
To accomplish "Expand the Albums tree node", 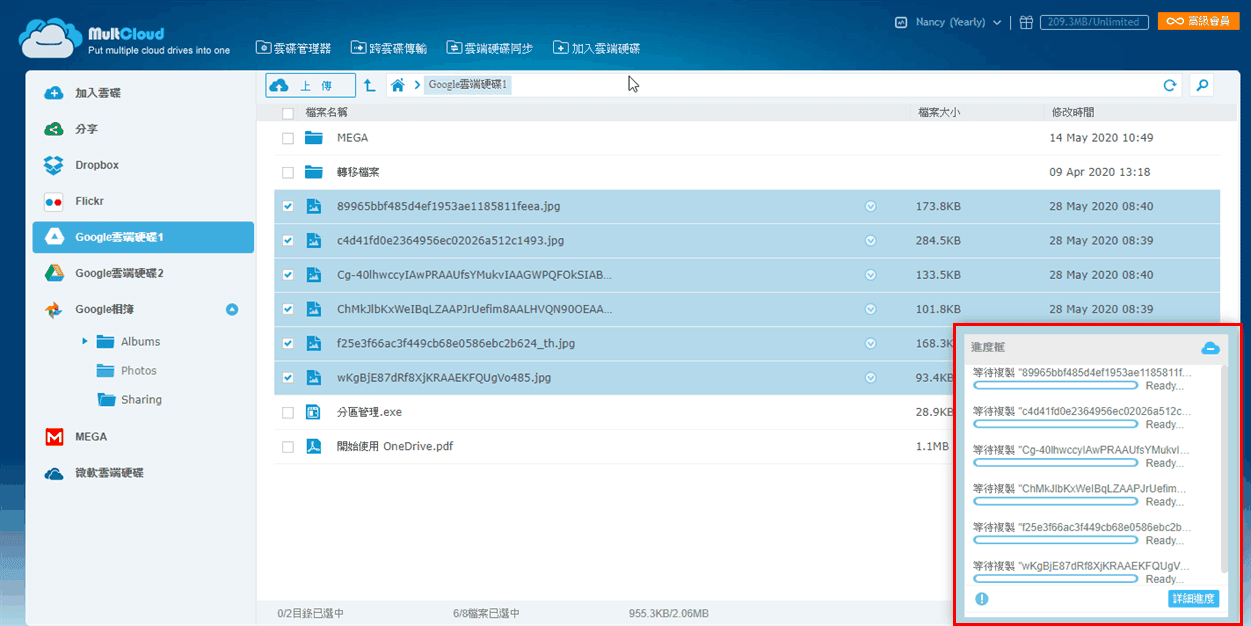I will (x=85, y=342).
